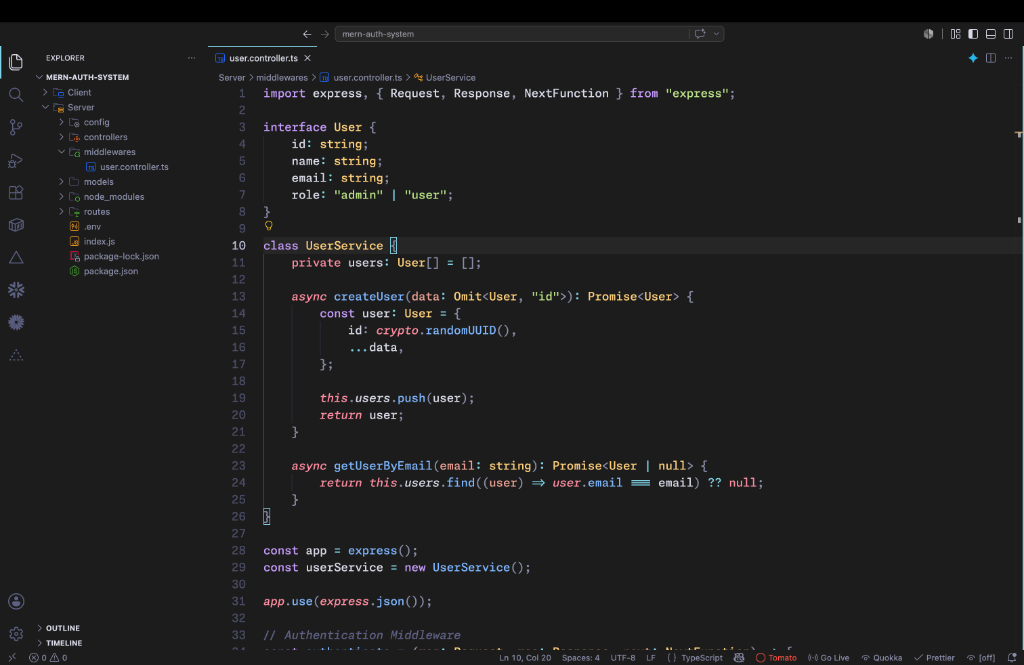Screen dimensions: 1024x665
Task: Click the blue sparkle AI icon
Action: (x=973, y=58)
